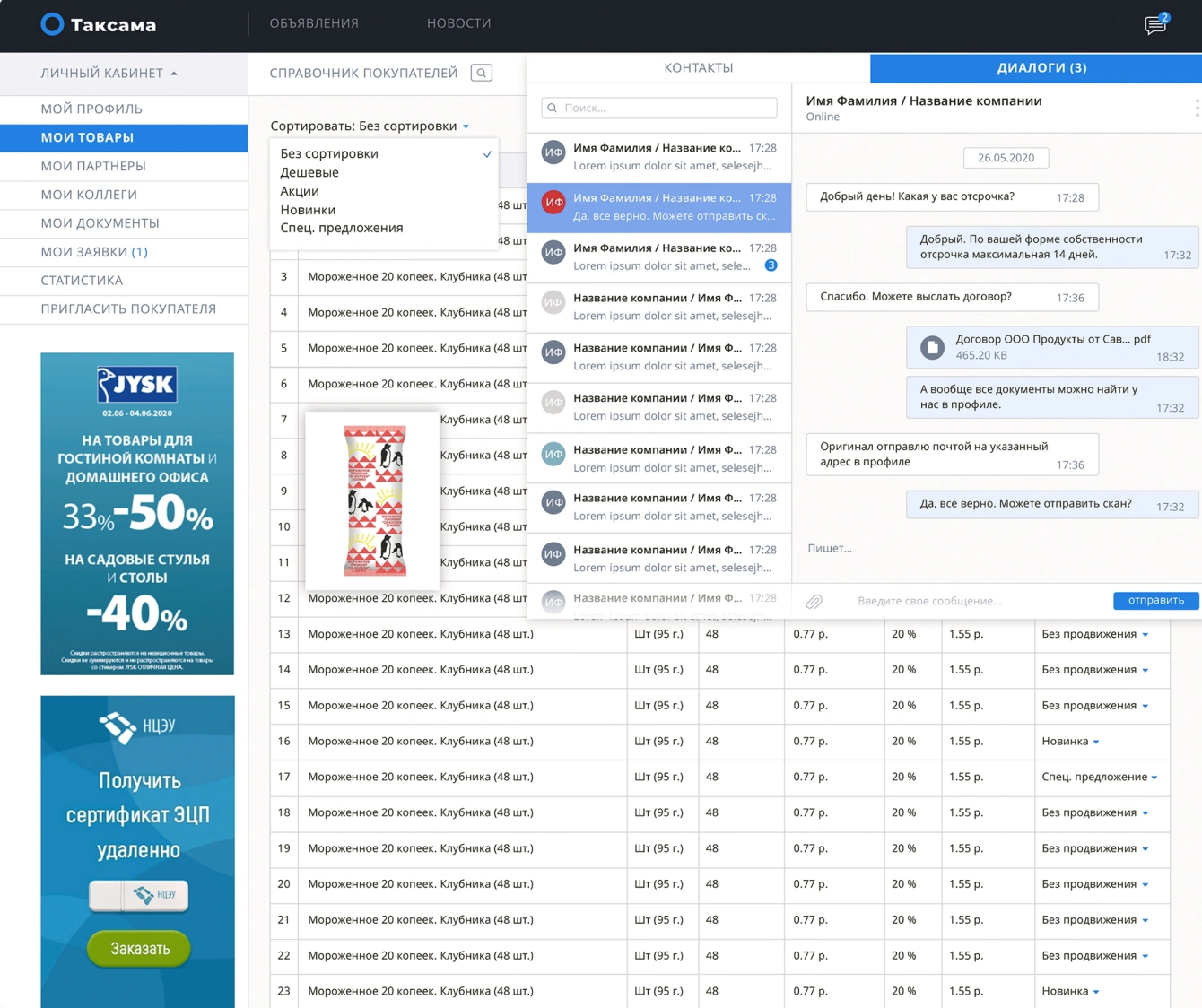This screenshot has width=1202, height=1008.
Task: Click the date label 26.05.2020 in chat
Action: click(1006, 158)
